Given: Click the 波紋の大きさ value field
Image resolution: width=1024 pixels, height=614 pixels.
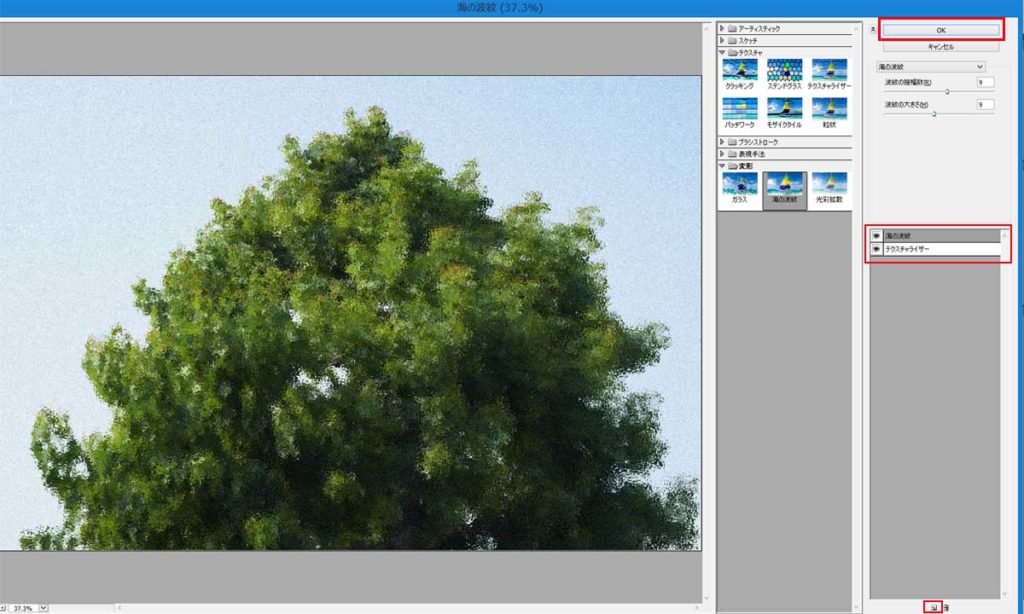Looking at the screenshot, I should (x=986, y=104).
